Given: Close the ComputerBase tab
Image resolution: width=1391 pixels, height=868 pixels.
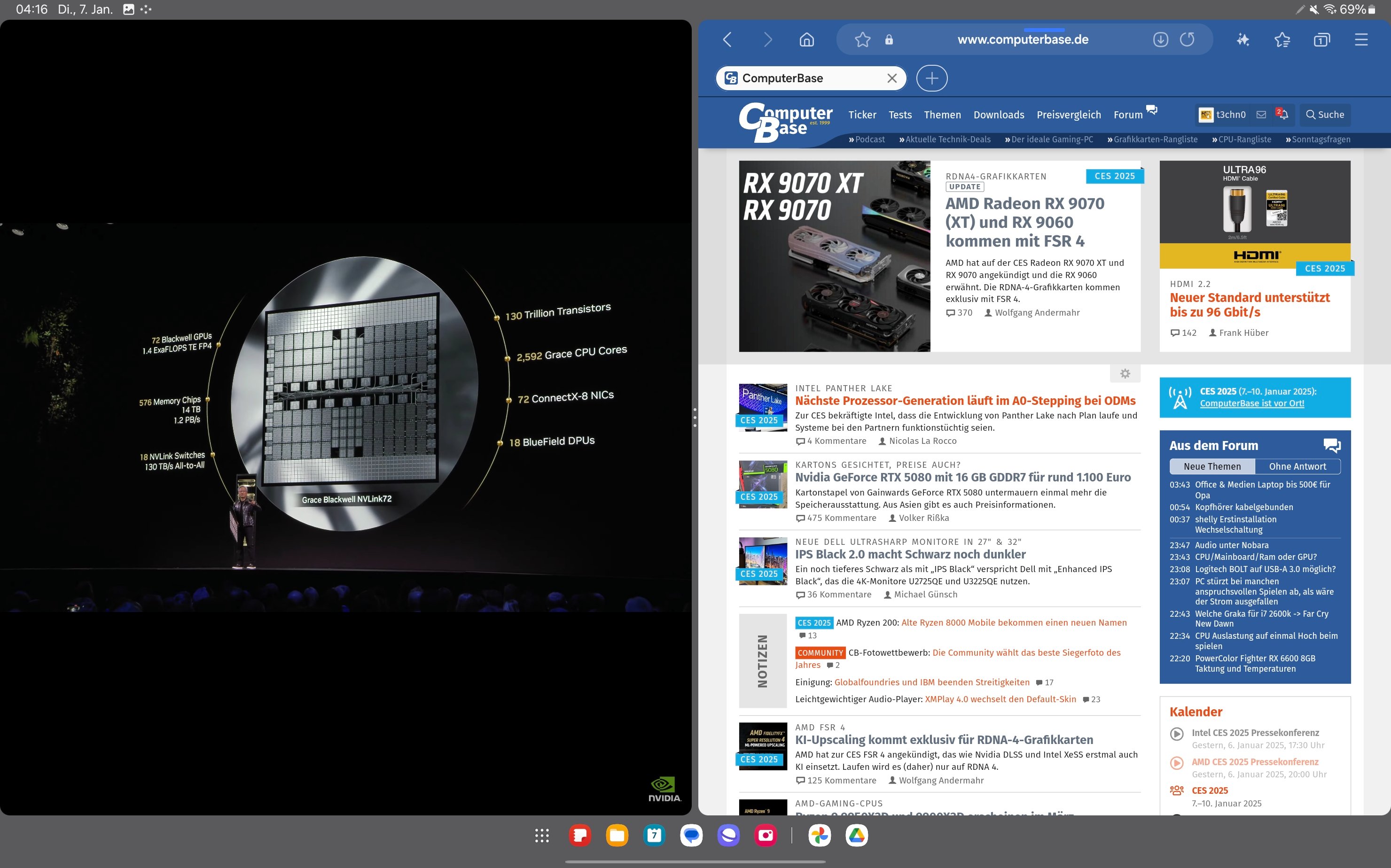Looking at the screenshot, I should point(891,78).
